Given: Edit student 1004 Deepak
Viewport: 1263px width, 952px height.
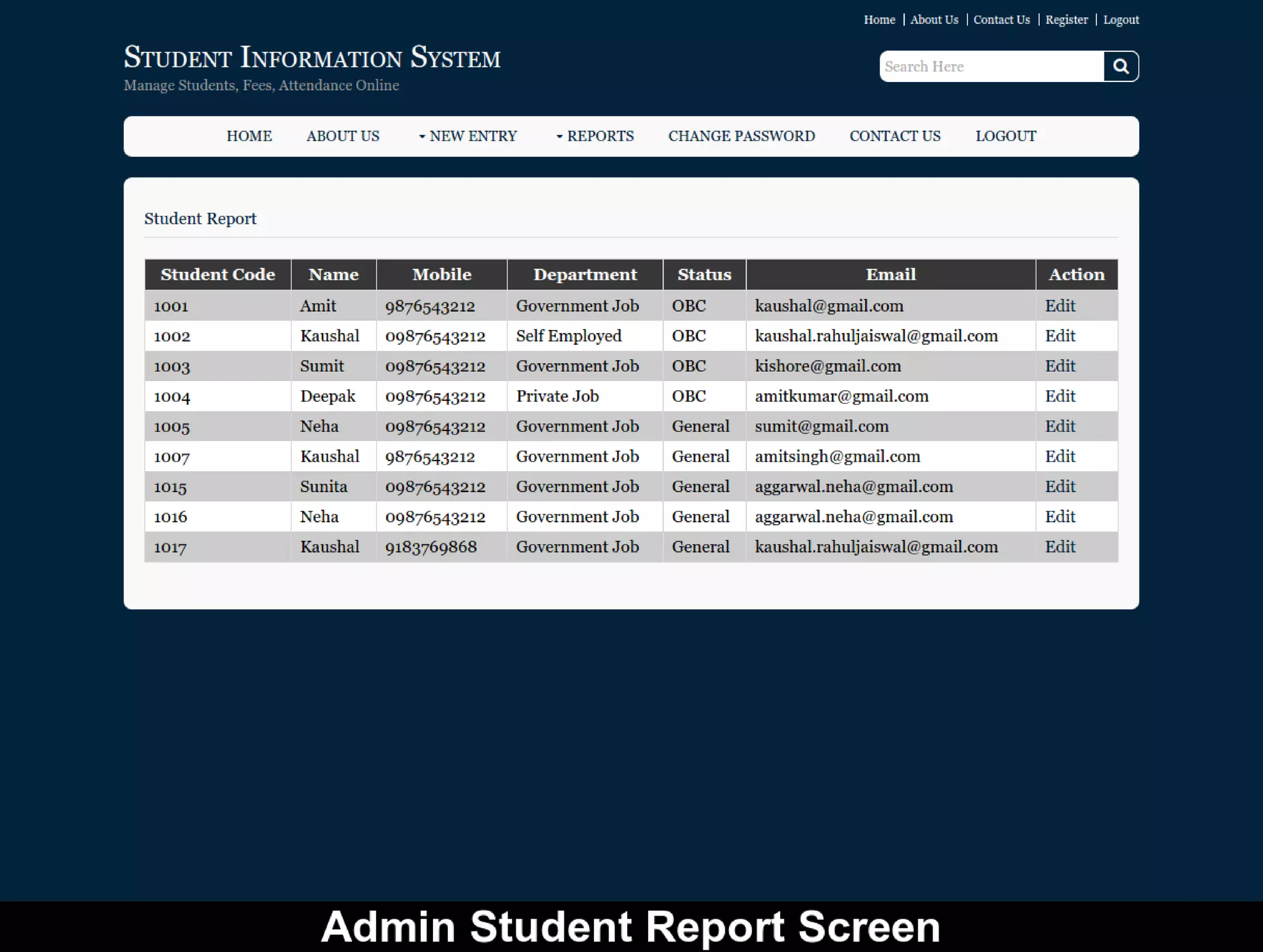Looking at the screenshot, I should pyautogui.click(x=1060, y=396).
